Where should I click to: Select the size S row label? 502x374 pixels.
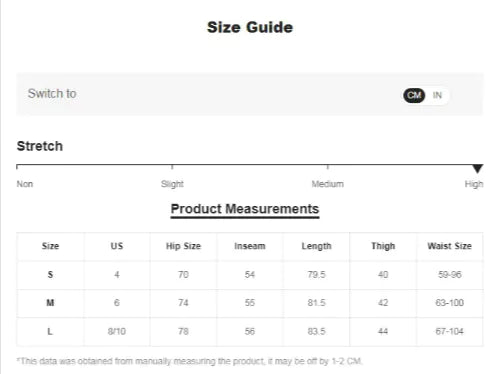click(x=50, y=275)
